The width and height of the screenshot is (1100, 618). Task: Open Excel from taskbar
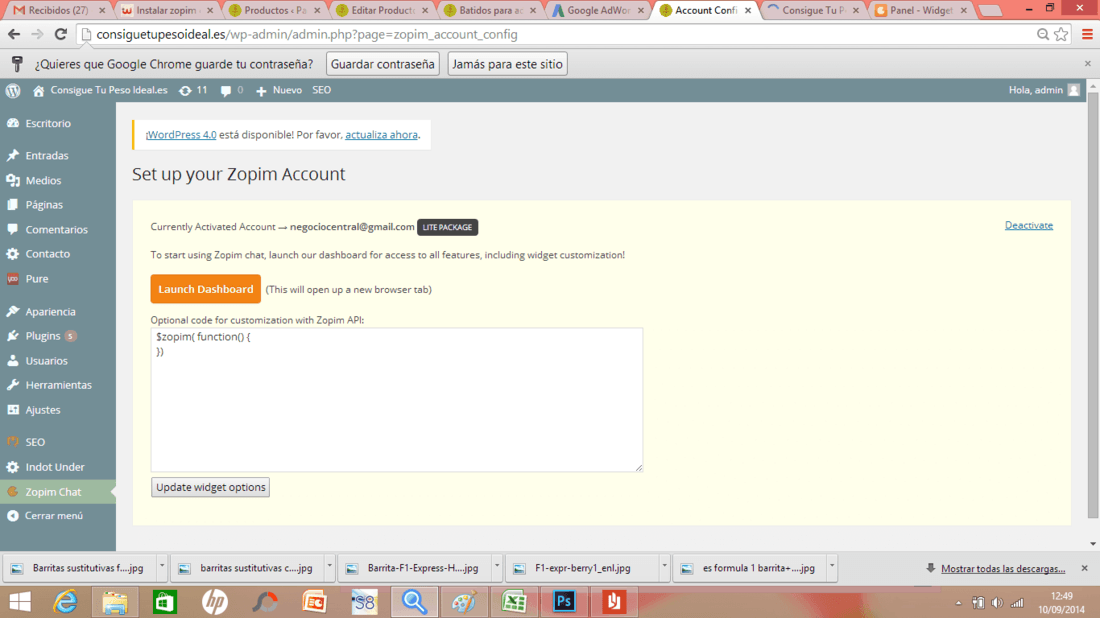(514, 602)
